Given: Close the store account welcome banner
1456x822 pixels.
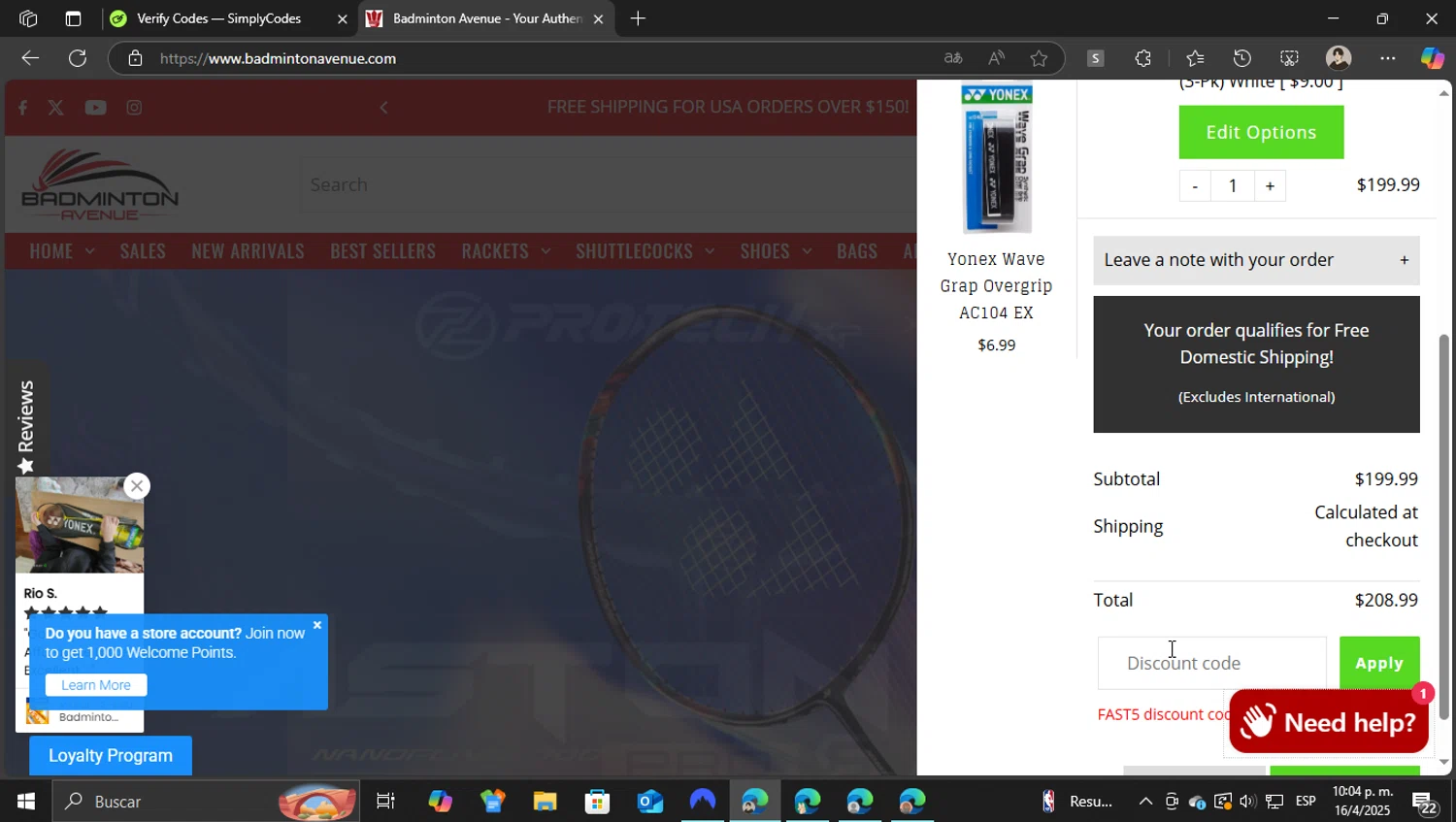Looking at the screenshot, I should (317, 625).
